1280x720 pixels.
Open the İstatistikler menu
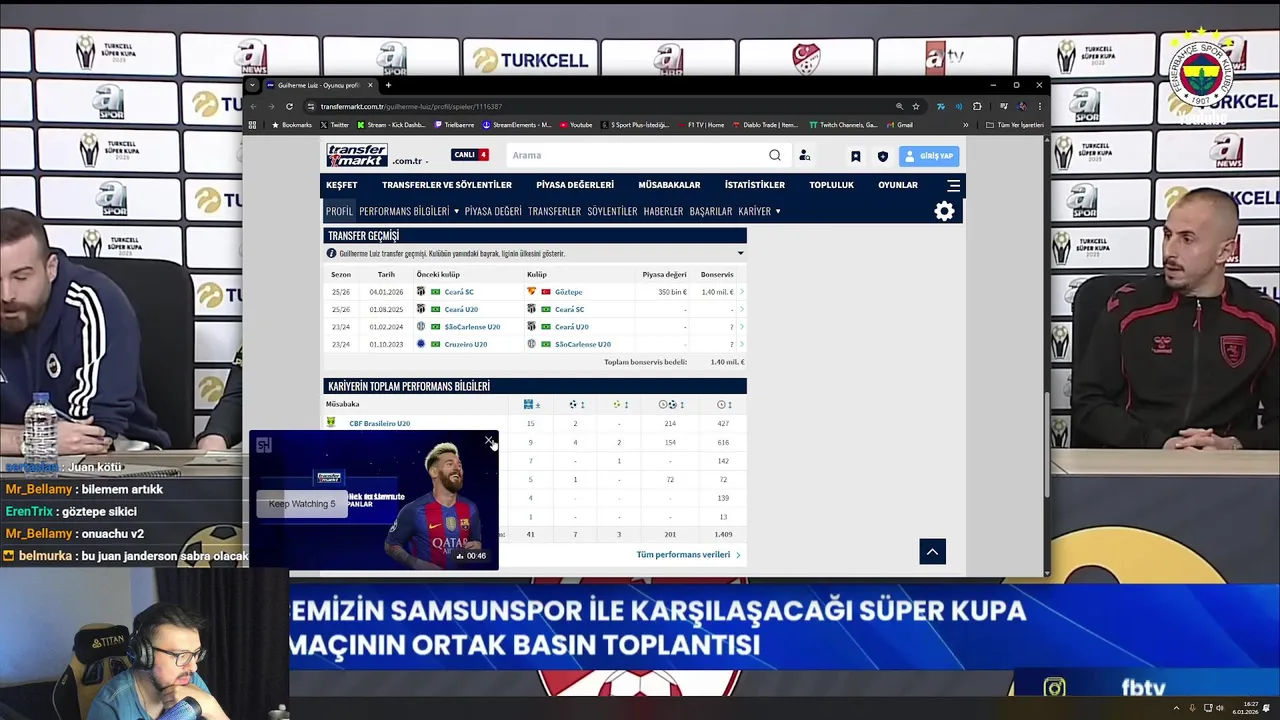[754, 185]
